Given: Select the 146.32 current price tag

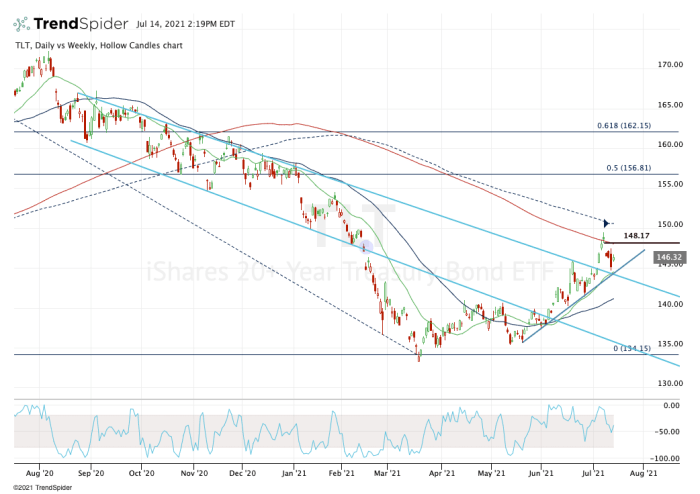Looking at the screenshot, I should tap(667, 257).
